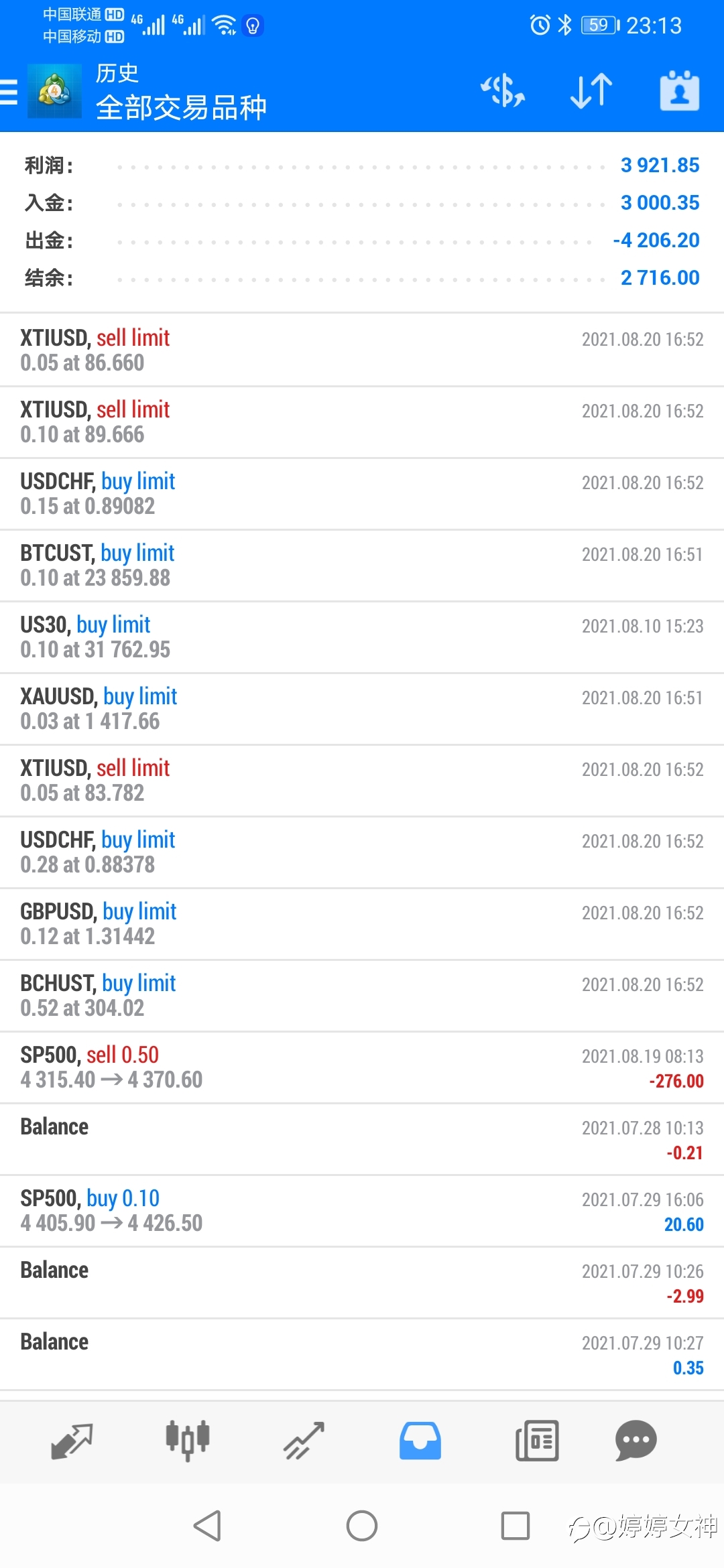Open the calendar date range icon
724x1568 pixels.
[680, 90]
